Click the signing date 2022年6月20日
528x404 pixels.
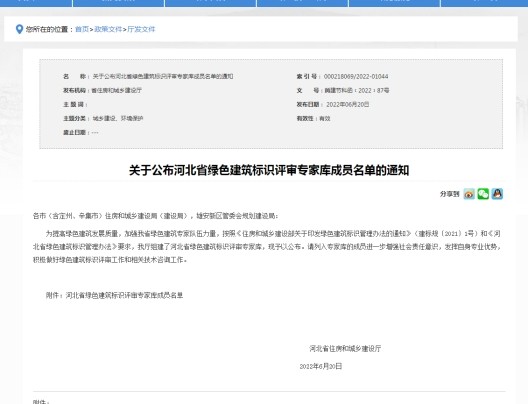(x=321, y=366)
